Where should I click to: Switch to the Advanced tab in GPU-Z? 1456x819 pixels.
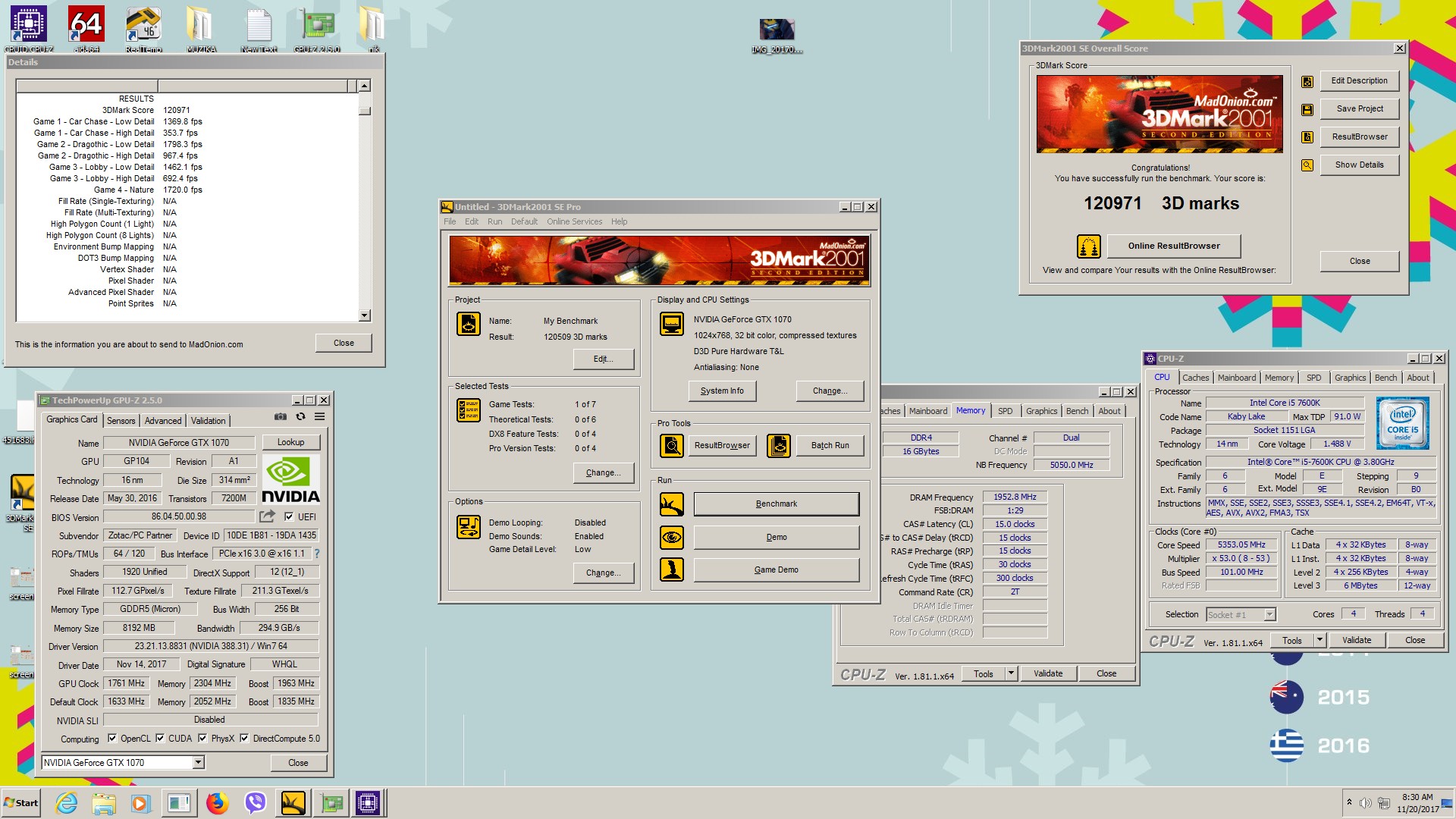(163, 420)
